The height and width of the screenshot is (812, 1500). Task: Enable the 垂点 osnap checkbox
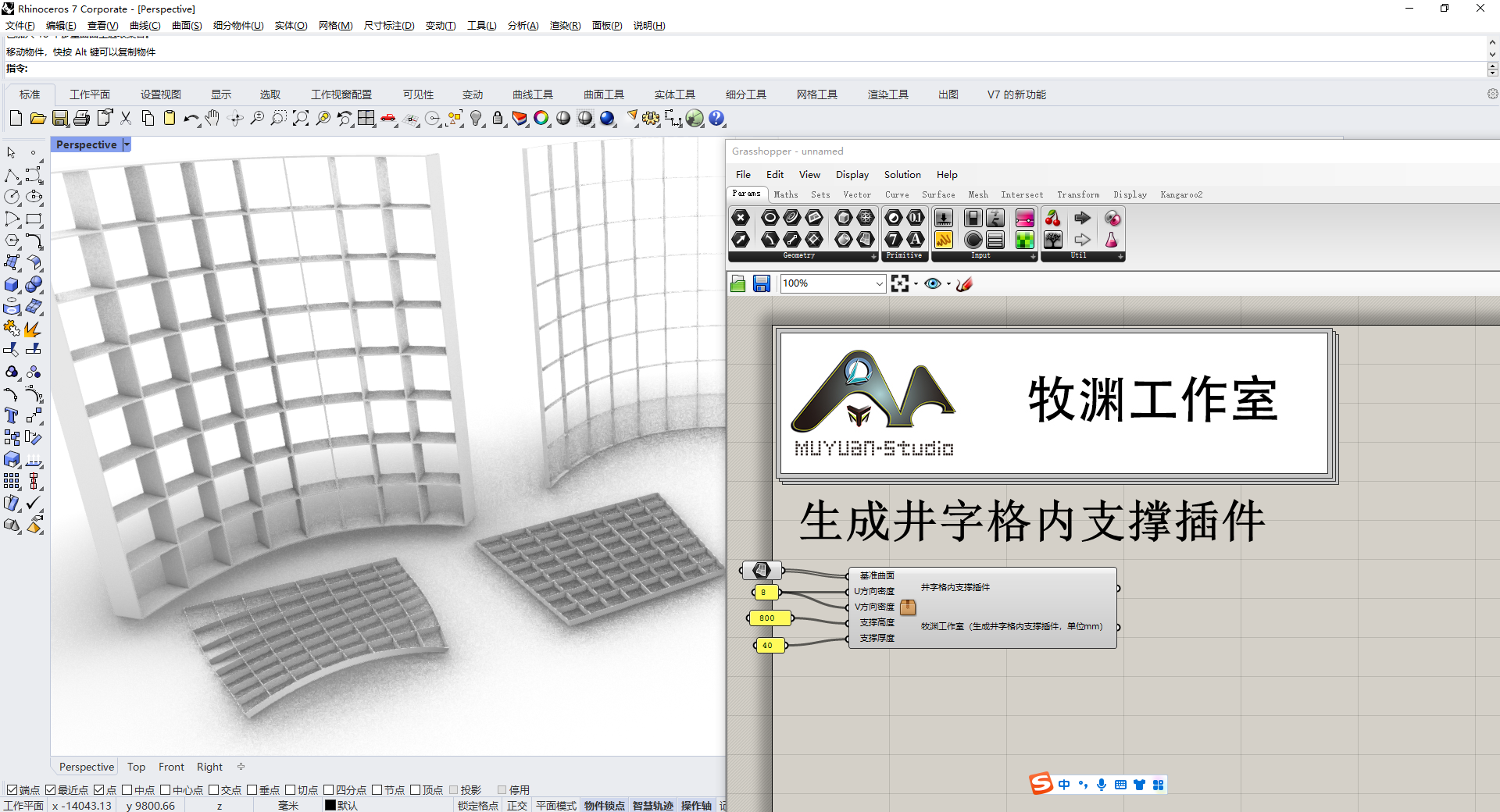(252, 790)
